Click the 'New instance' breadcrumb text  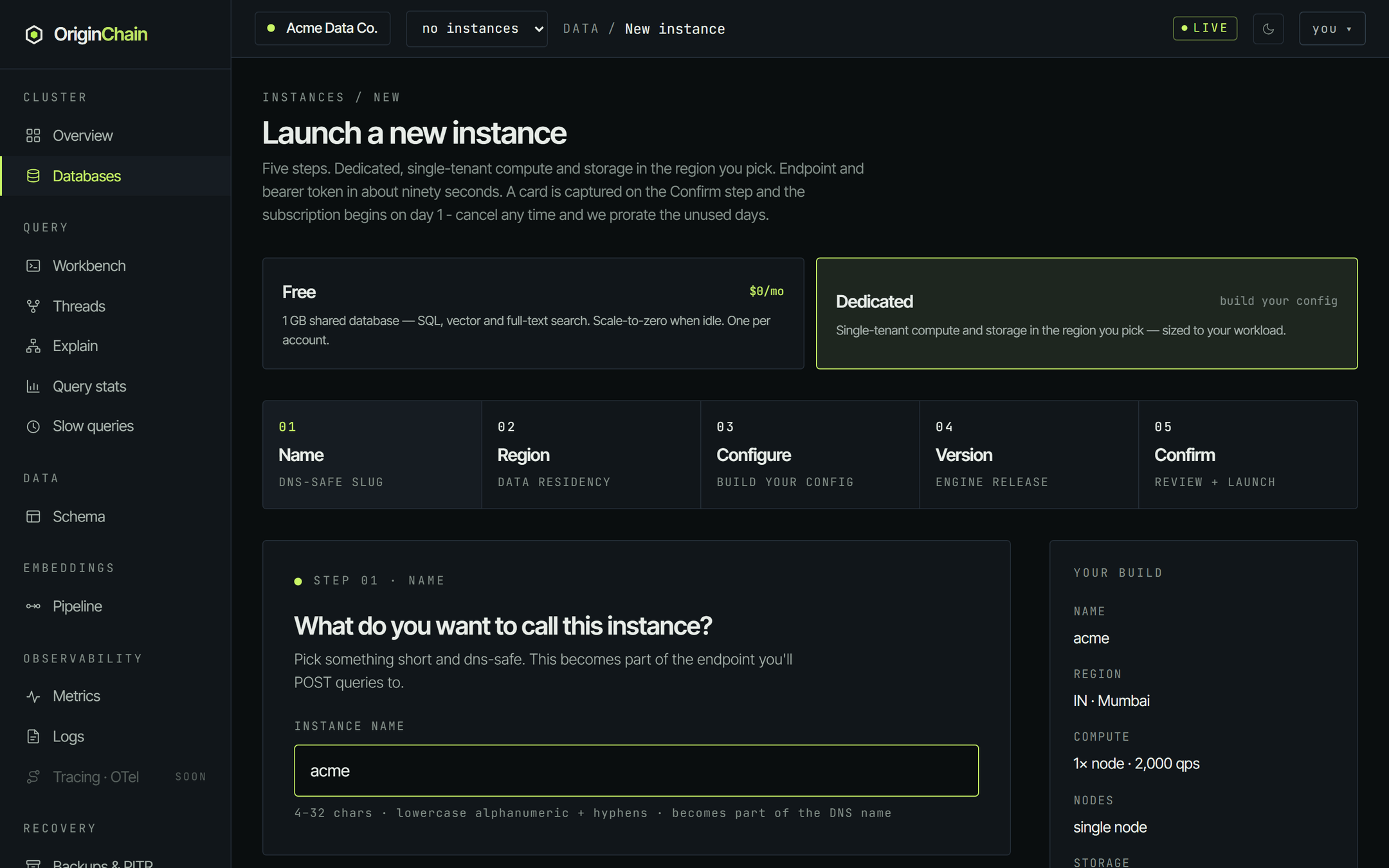tap(675, 29)
